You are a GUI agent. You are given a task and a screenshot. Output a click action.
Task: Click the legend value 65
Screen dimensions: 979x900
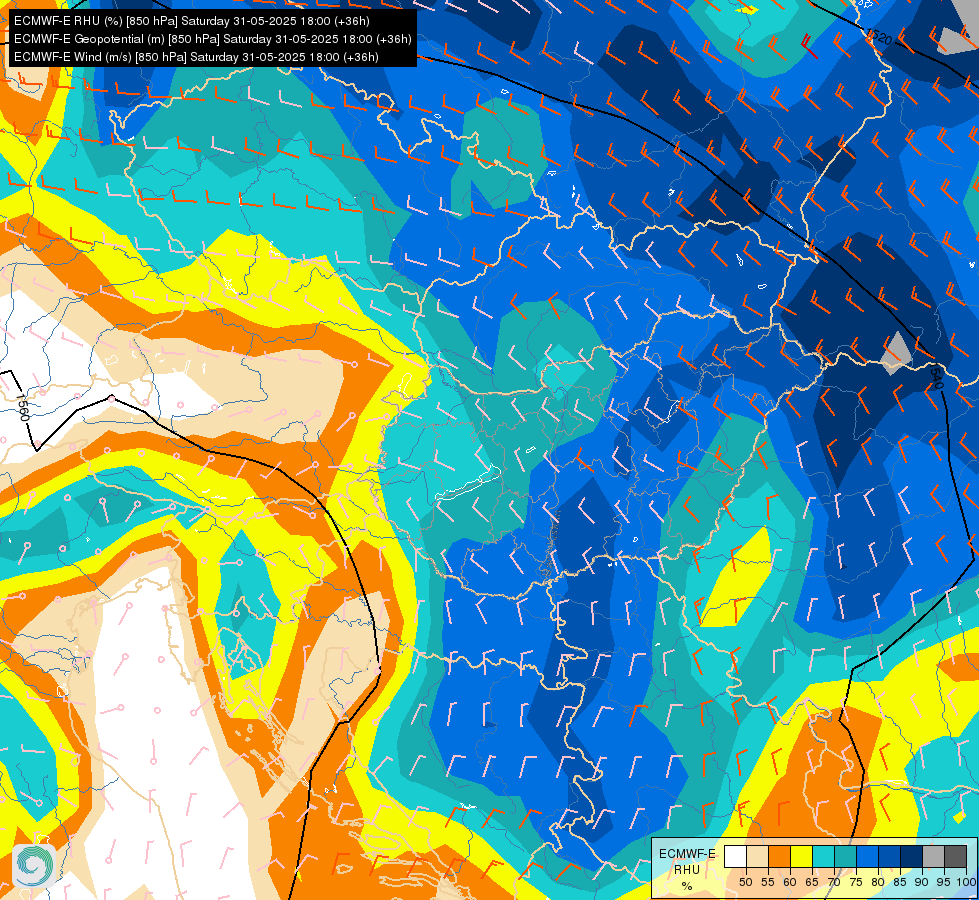pyautogui.click(x=812, y=882)
